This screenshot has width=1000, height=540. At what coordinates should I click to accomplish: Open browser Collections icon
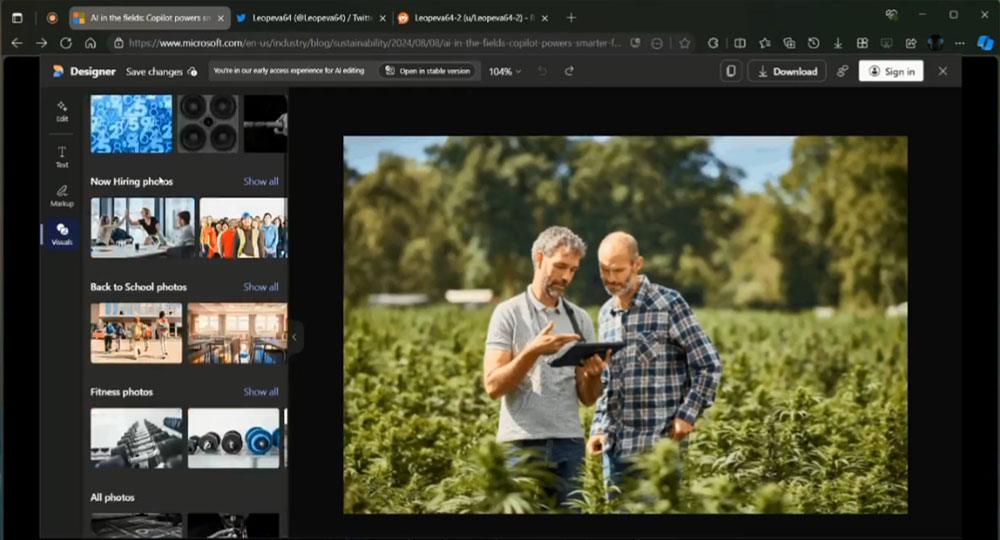coord(789,43)
